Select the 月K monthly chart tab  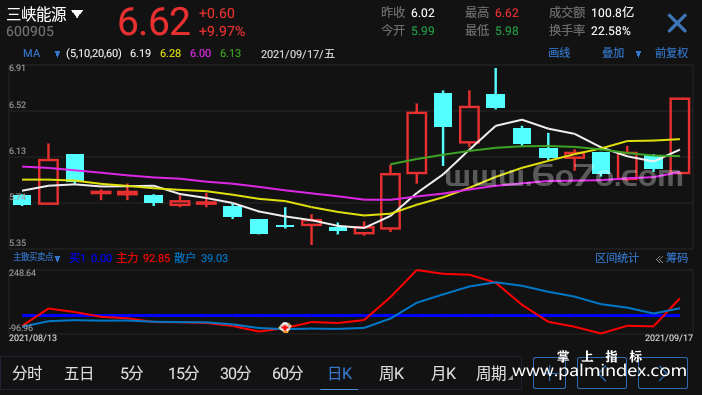pyautogui.click(x=443, y=373)
